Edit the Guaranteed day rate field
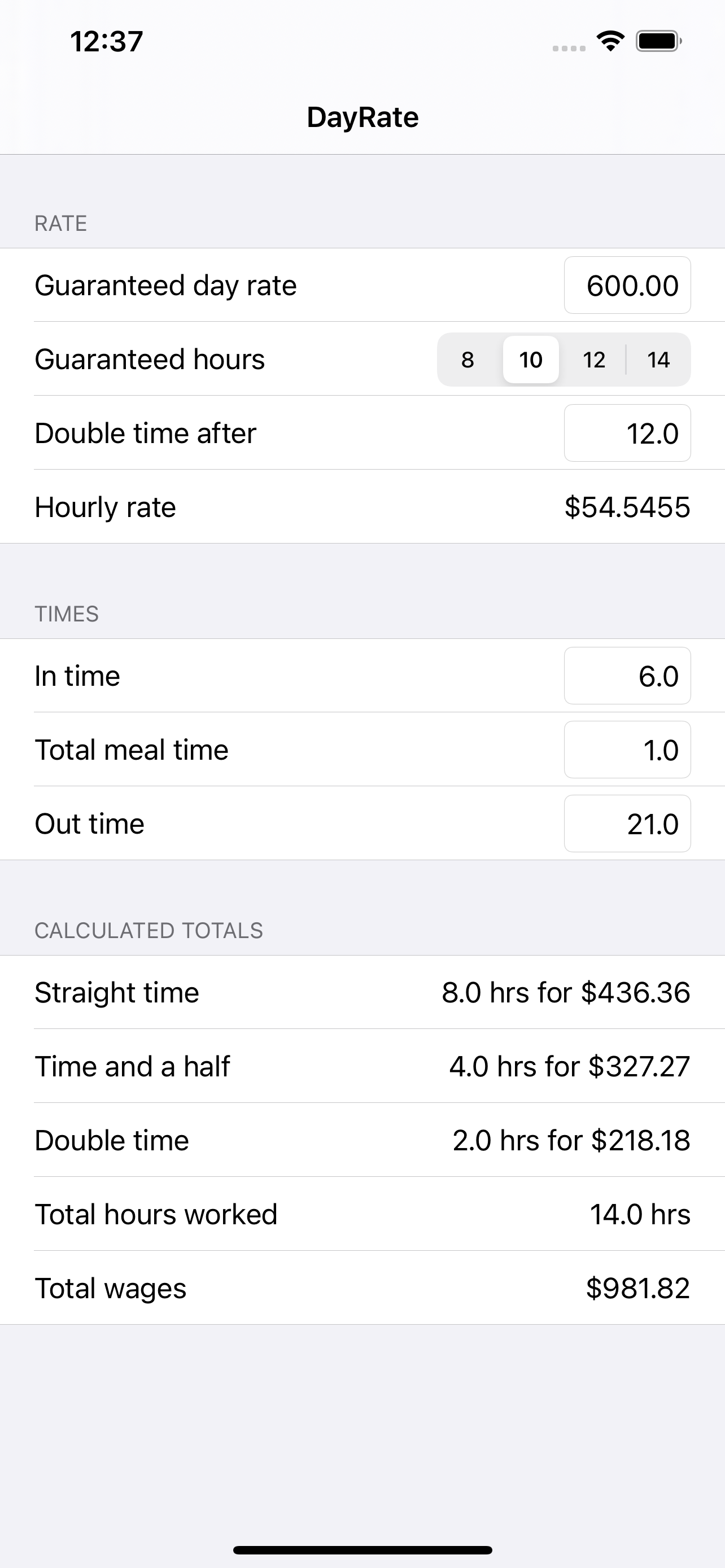Viewport: 725px width, 1568px height. click(x=628, y=286)
